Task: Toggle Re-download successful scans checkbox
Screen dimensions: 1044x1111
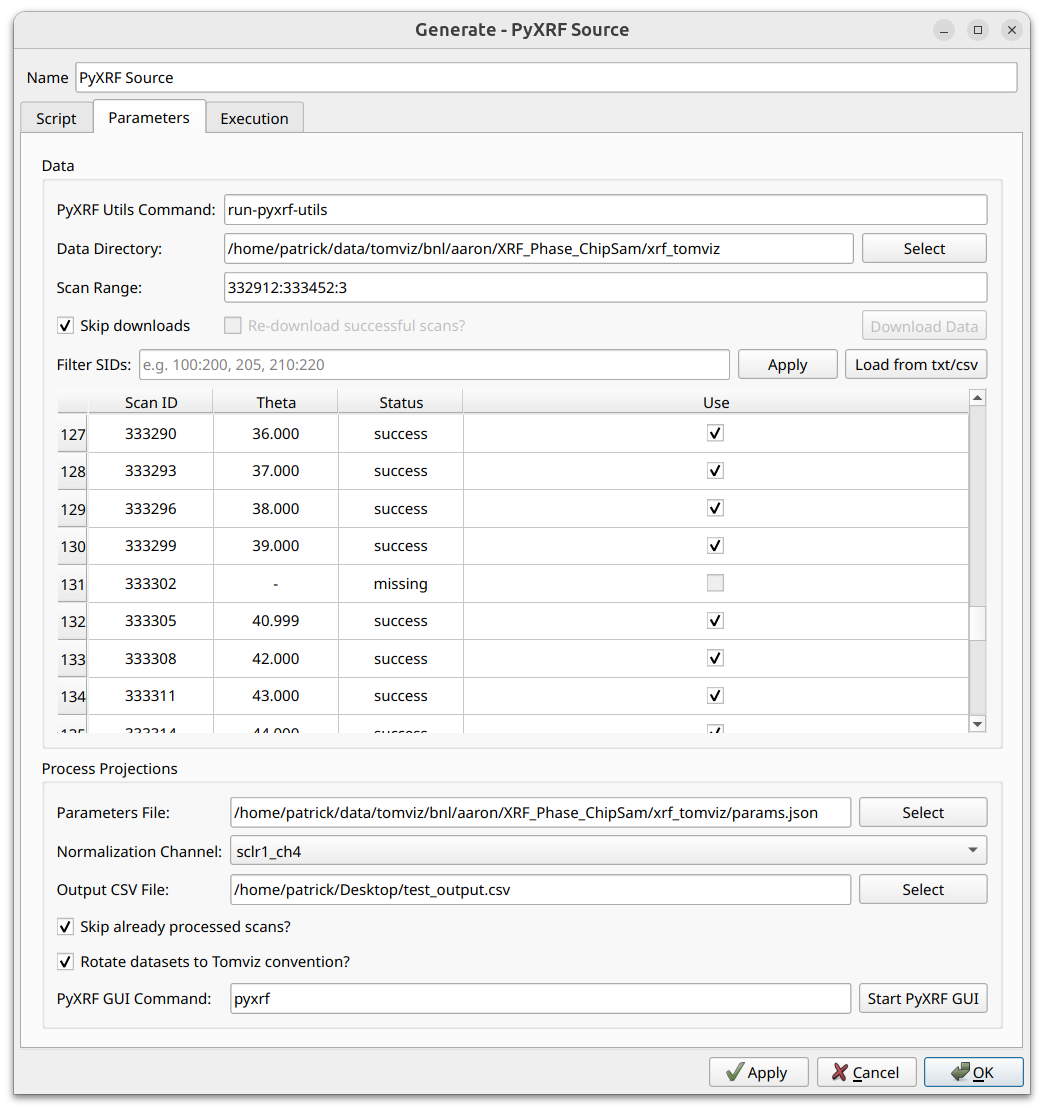Action: tap(232, 326)
